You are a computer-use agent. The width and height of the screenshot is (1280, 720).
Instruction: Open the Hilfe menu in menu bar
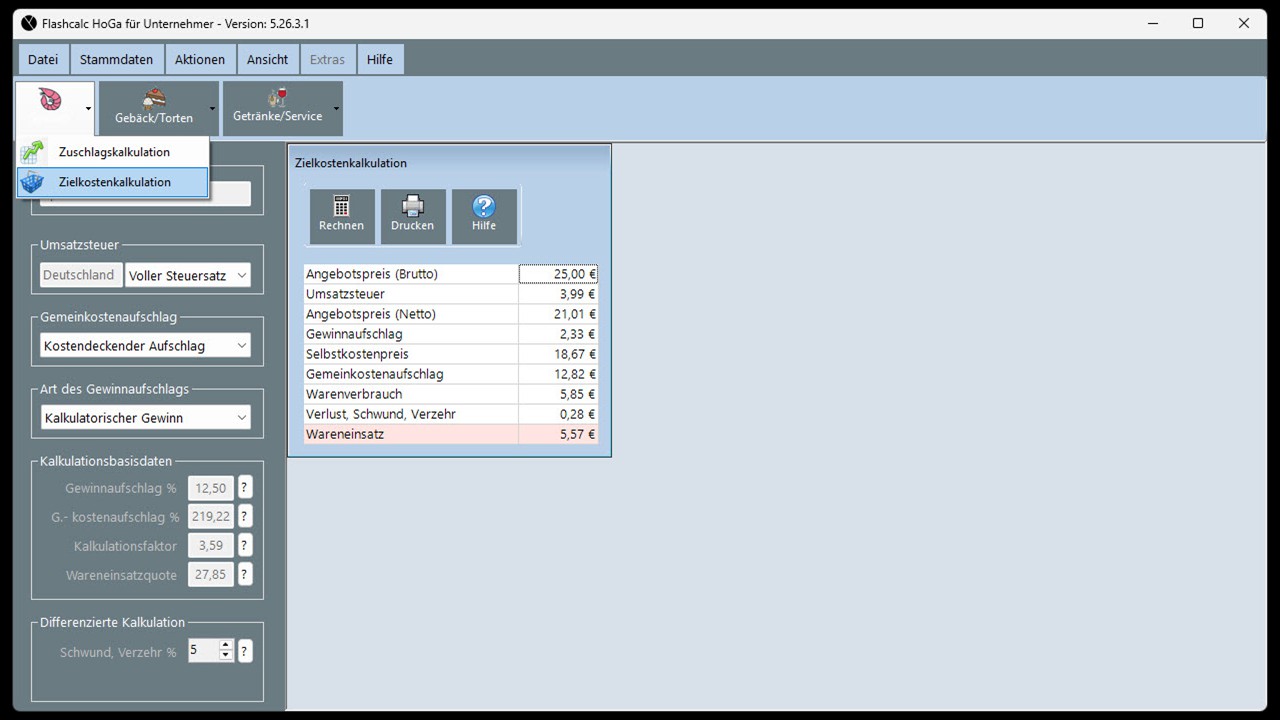coord(380,59)
